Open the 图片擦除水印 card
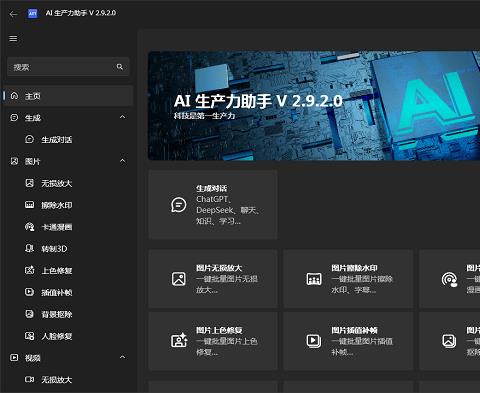This screenshot has width=480, height=393. (348, 279)
